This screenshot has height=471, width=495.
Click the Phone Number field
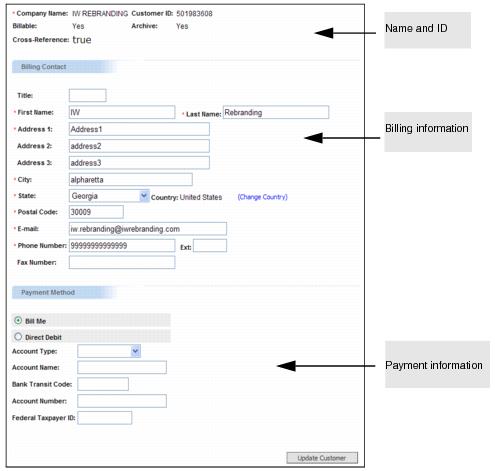[x=122, y=246]
